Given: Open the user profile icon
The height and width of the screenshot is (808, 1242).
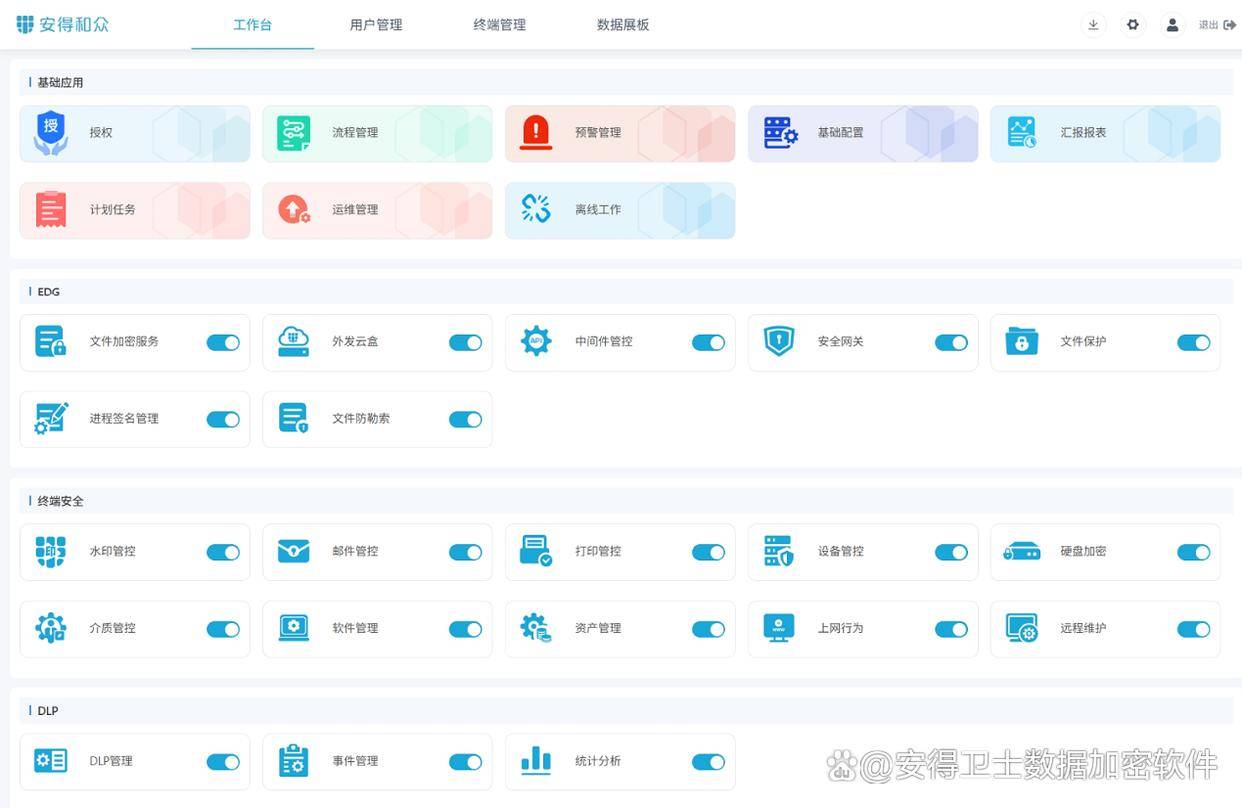Looking at the screenshot, I should [x=1173, y=25].
